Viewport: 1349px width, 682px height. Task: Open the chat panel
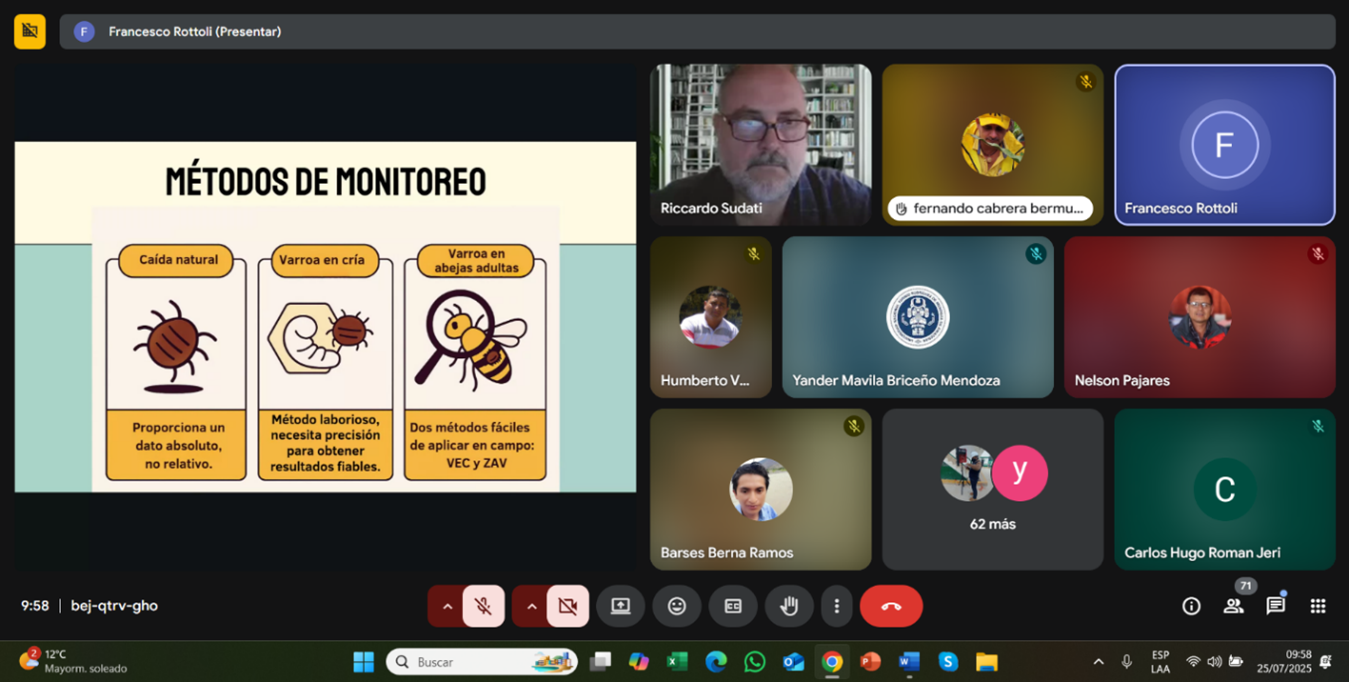coord(1275,606)
